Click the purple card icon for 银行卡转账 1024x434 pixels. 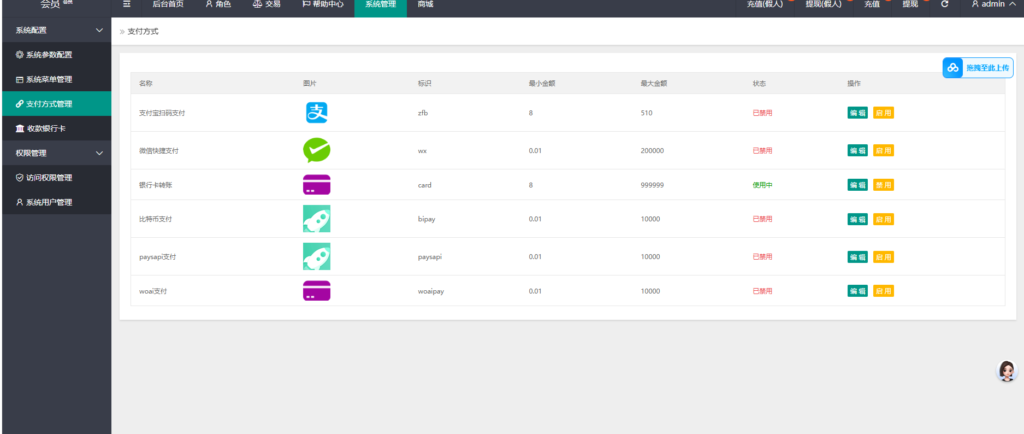pos(317,185)
